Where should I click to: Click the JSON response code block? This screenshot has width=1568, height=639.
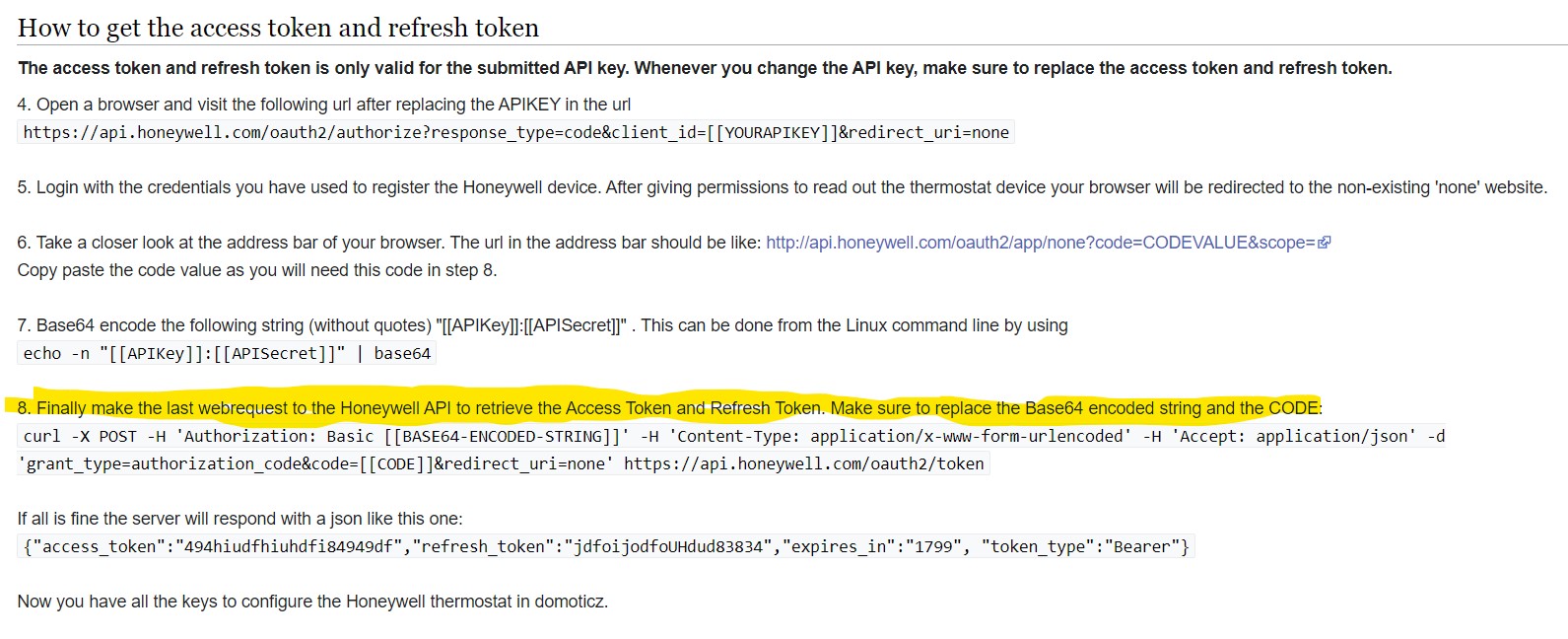click(x=606, y=546)
